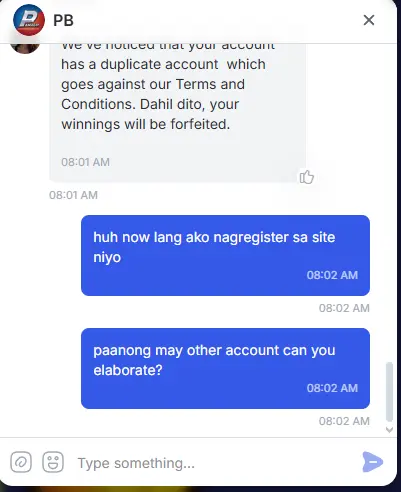Click the 08:02 AM below the last blue bubble
This screenshot has width=401, height=492.
(x=344, y=421)
